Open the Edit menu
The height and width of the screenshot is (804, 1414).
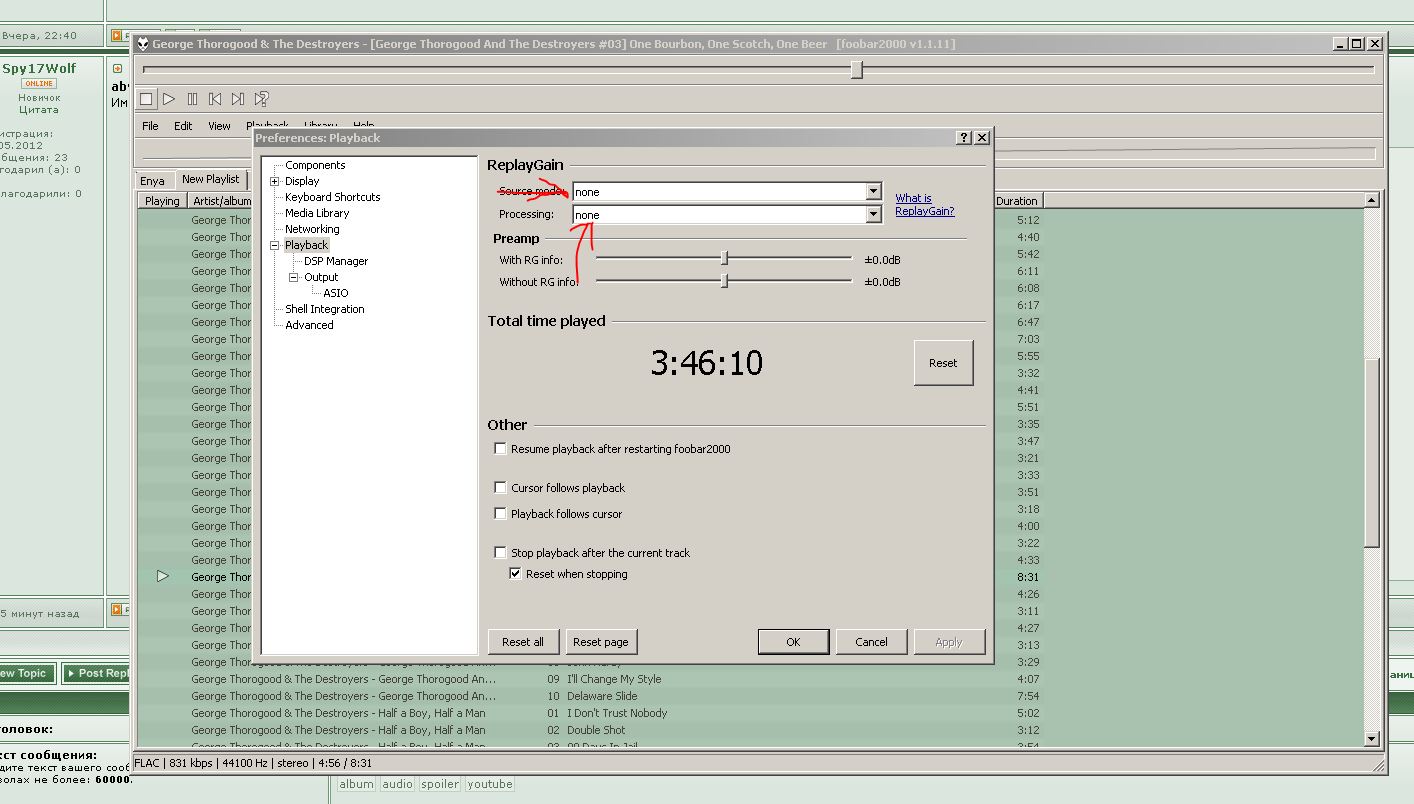183,126
